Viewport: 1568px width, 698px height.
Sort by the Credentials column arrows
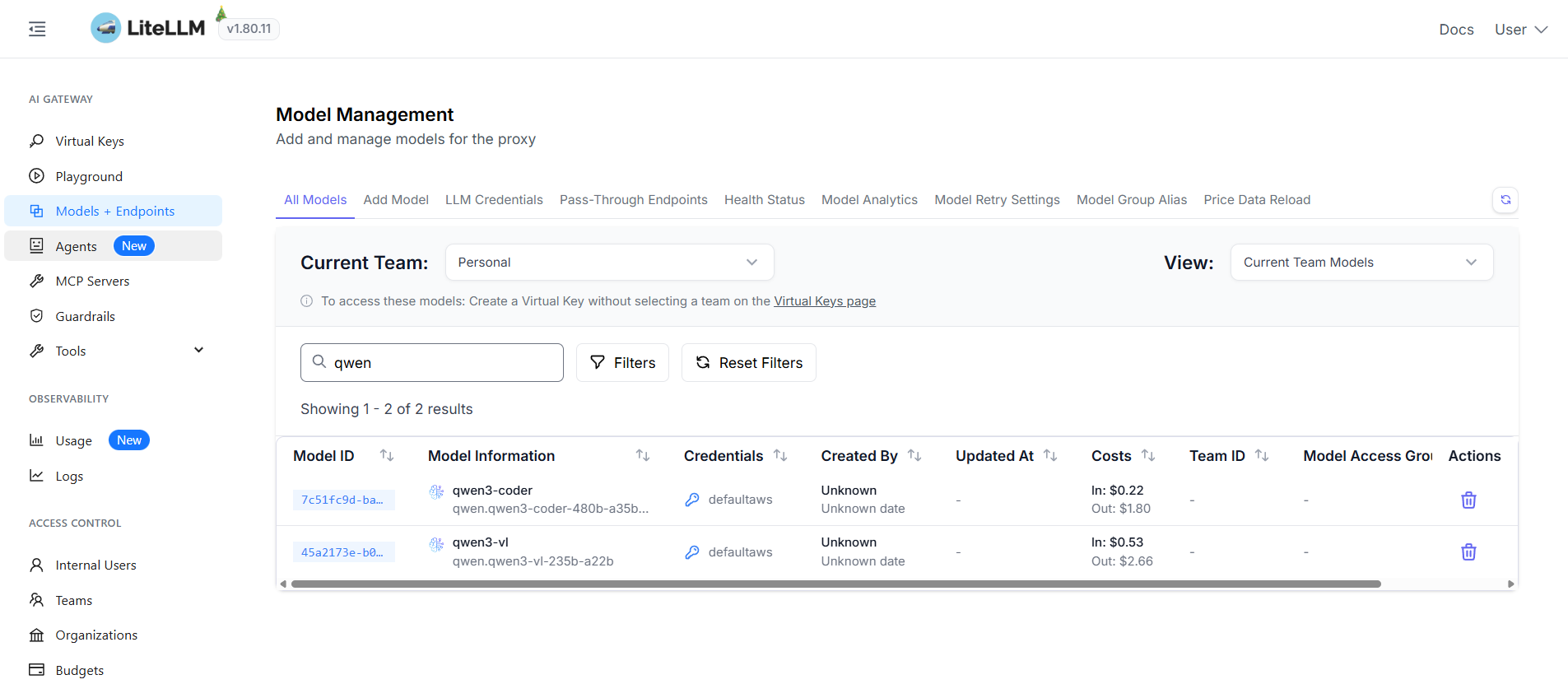779,455
